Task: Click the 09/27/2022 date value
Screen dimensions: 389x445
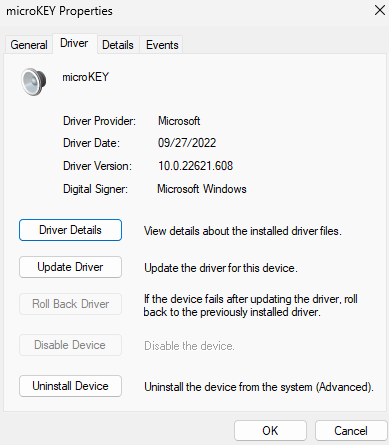Action: (187, 143)
